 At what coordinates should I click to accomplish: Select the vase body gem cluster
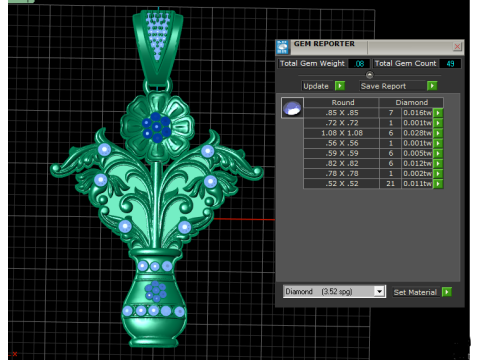pos(155,291)
